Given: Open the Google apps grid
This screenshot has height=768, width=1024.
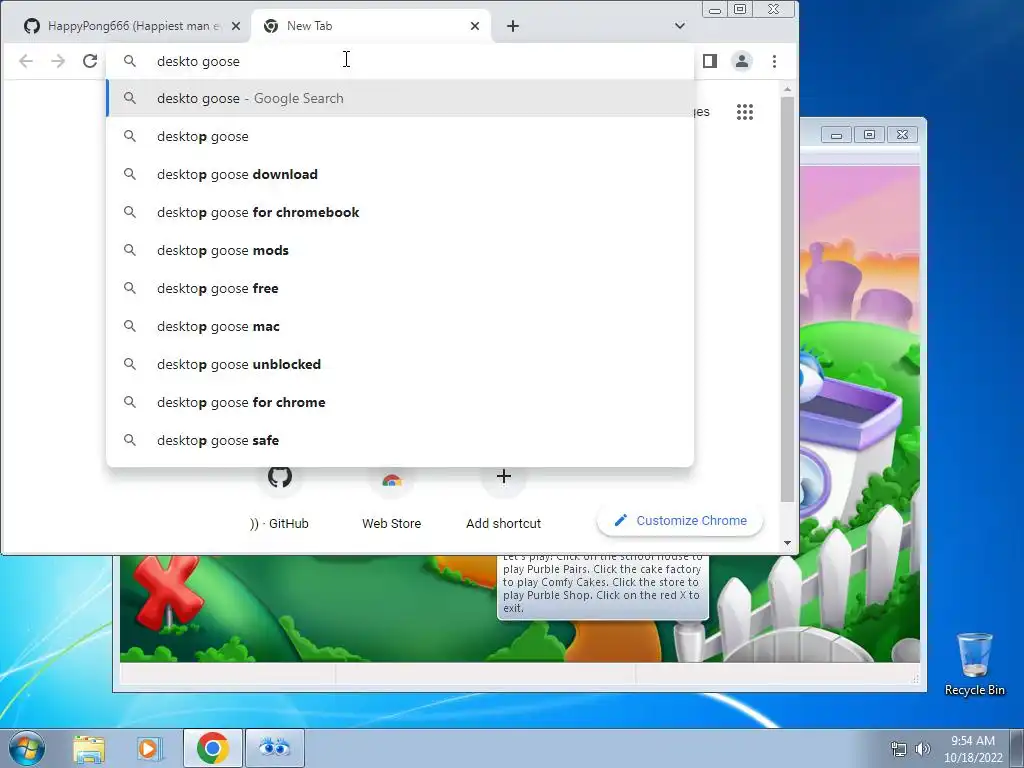Looking at the screenshot, I should tap(744, 112).
